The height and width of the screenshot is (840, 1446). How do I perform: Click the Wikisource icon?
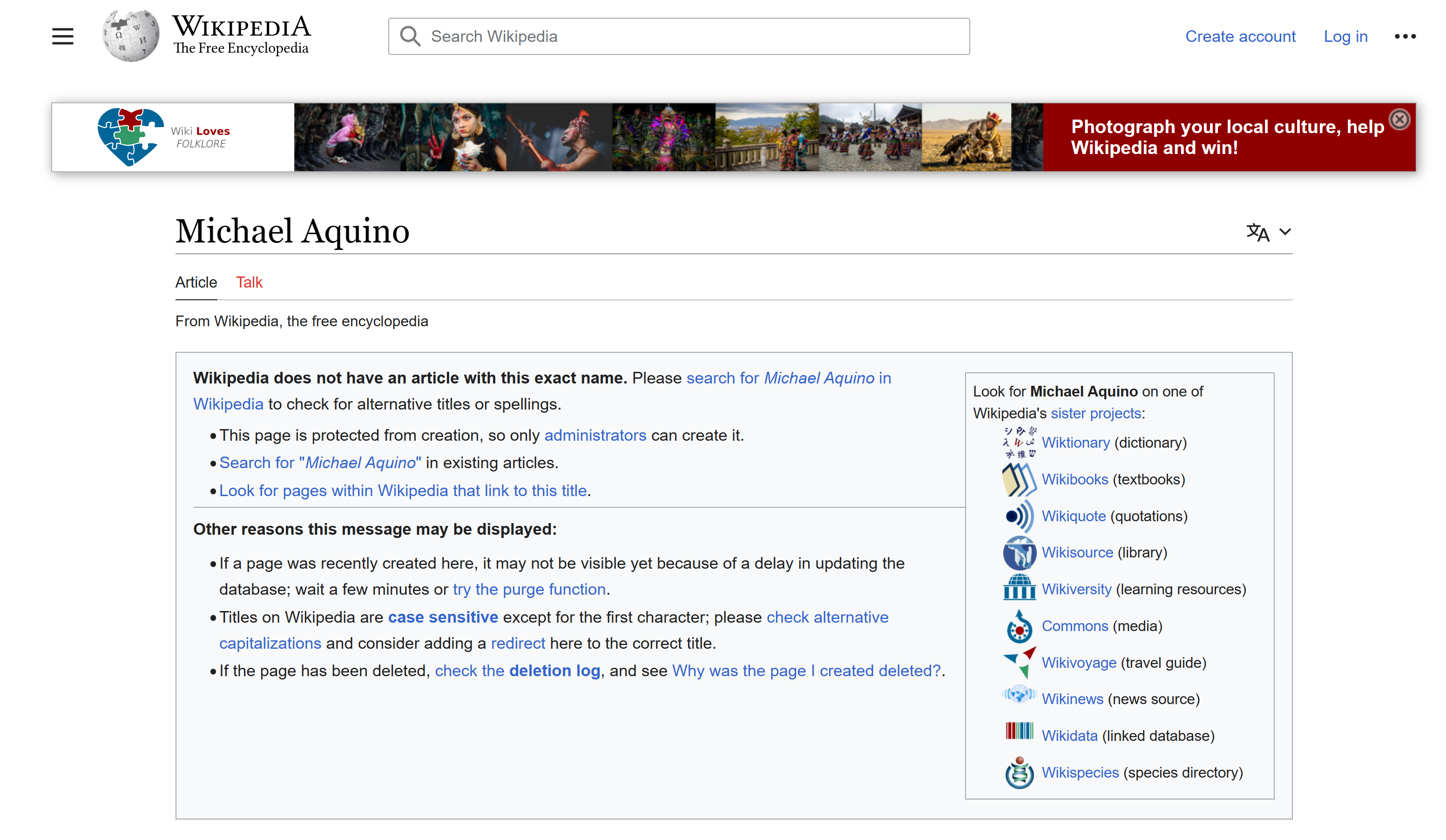click(1019, 552)
